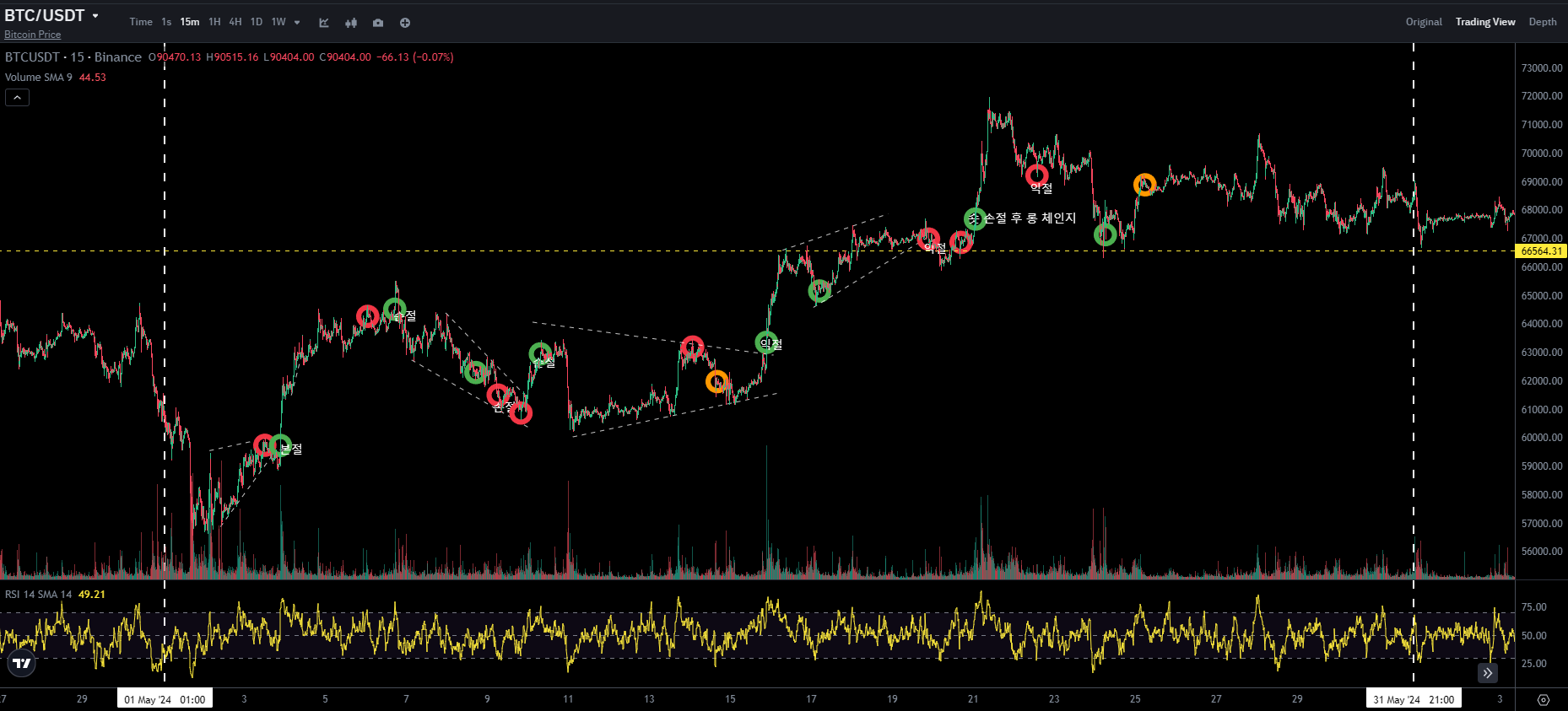Switch chart interval to 1W
1568x711 pixels.
point(278,22)
